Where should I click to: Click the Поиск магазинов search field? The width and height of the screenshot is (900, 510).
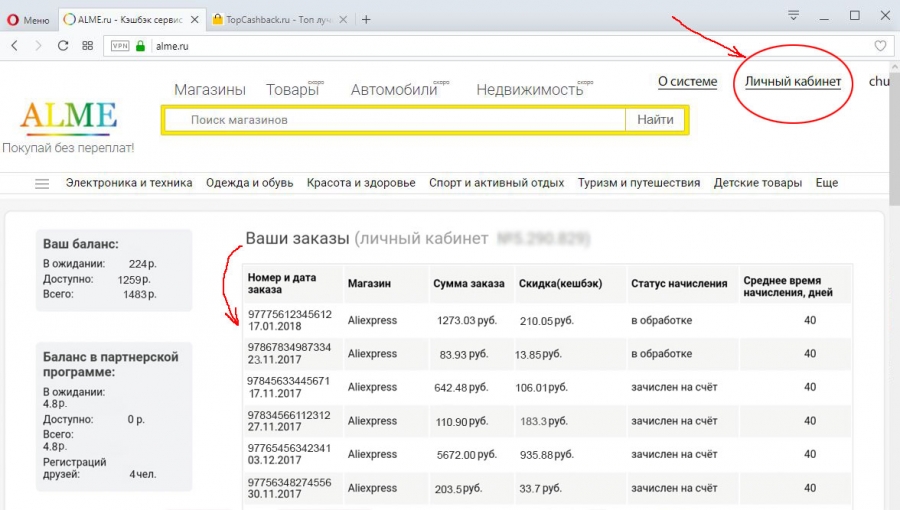point(395,120)
